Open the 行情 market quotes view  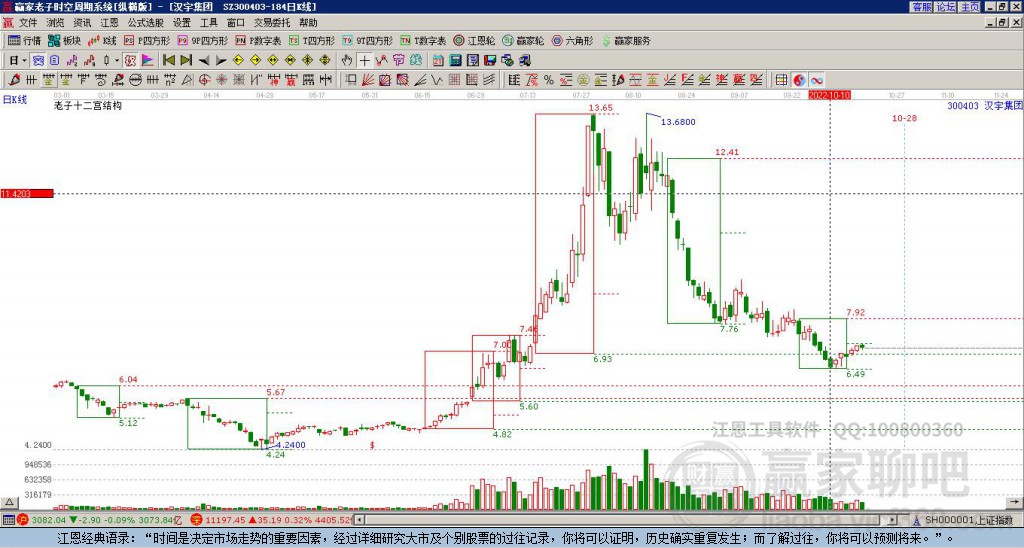point(24,40)
